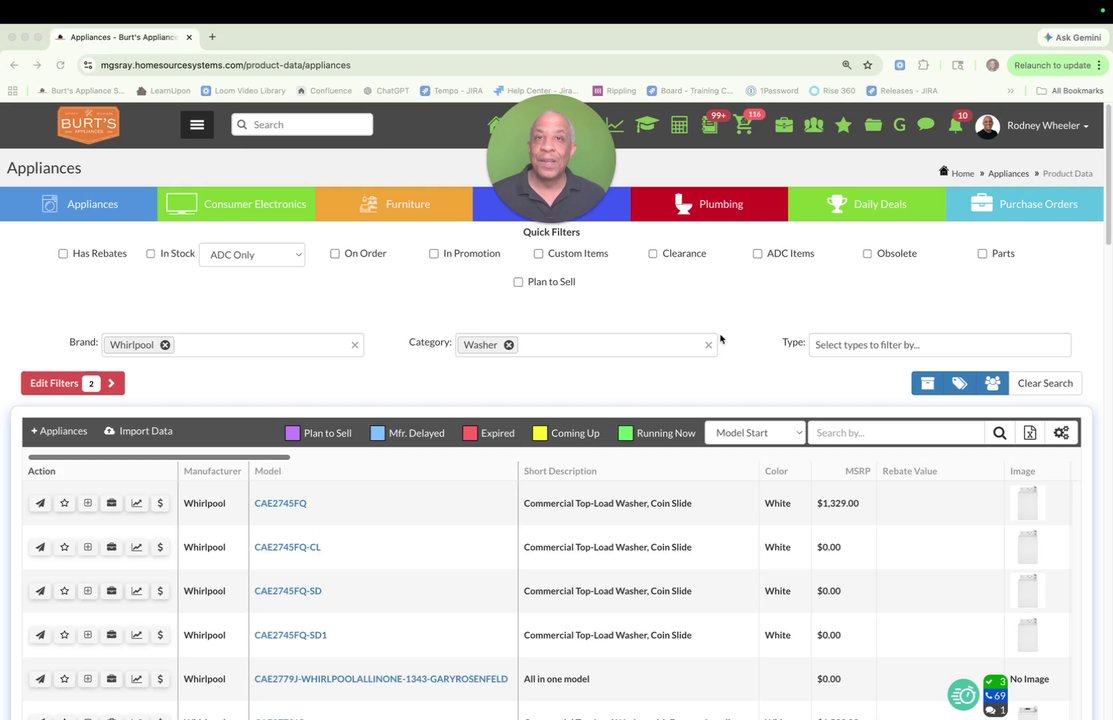Open the hamburger menu button
Image resolution: width=1113 pixels, height=720 pixels.
[197, 125]
